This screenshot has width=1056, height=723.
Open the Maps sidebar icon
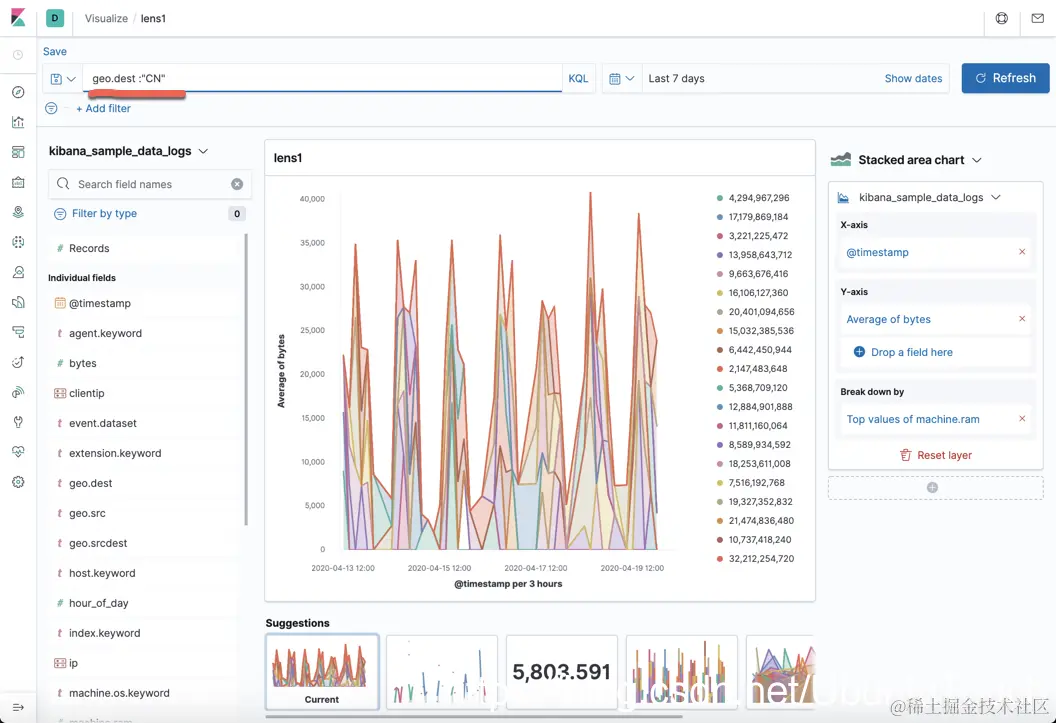[18, 212]
